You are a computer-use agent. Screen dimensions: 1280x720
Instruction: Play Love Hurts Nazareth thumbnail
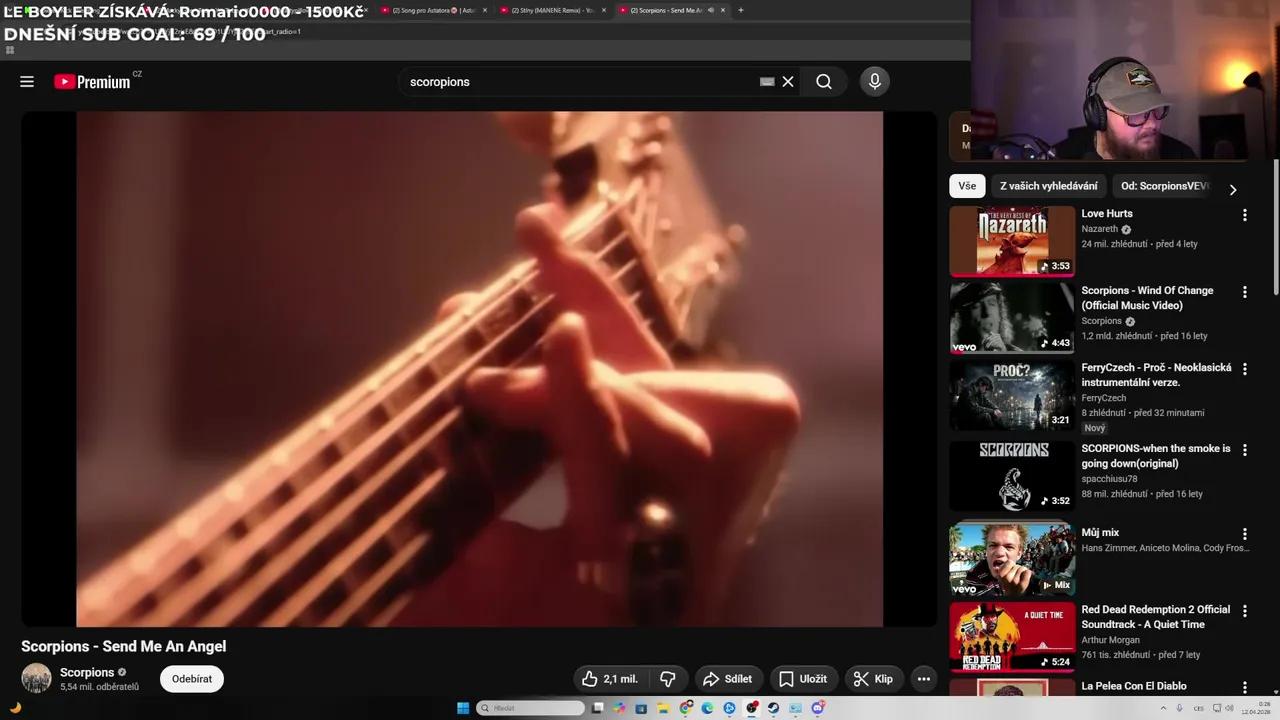tap(1012, 241)
